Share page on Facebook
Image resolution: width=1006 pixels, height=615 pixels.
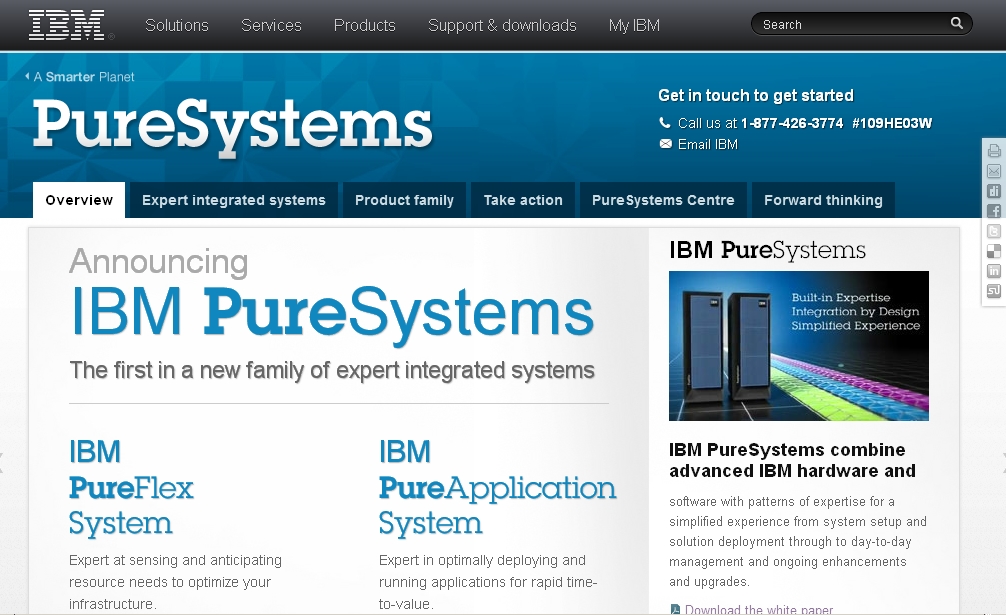[994, 211]
